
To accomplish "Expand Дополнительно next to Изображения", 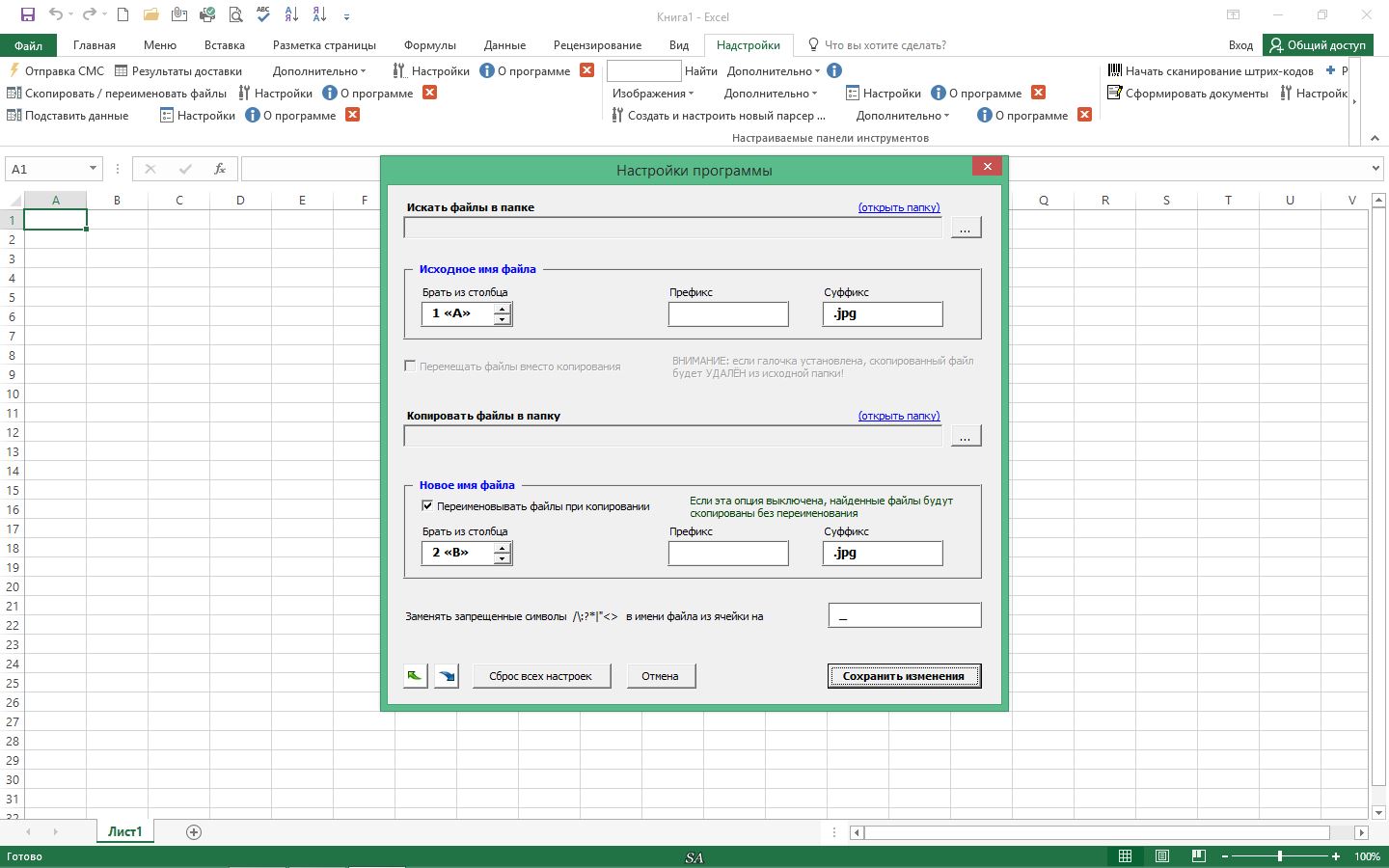I will point(771,93).
